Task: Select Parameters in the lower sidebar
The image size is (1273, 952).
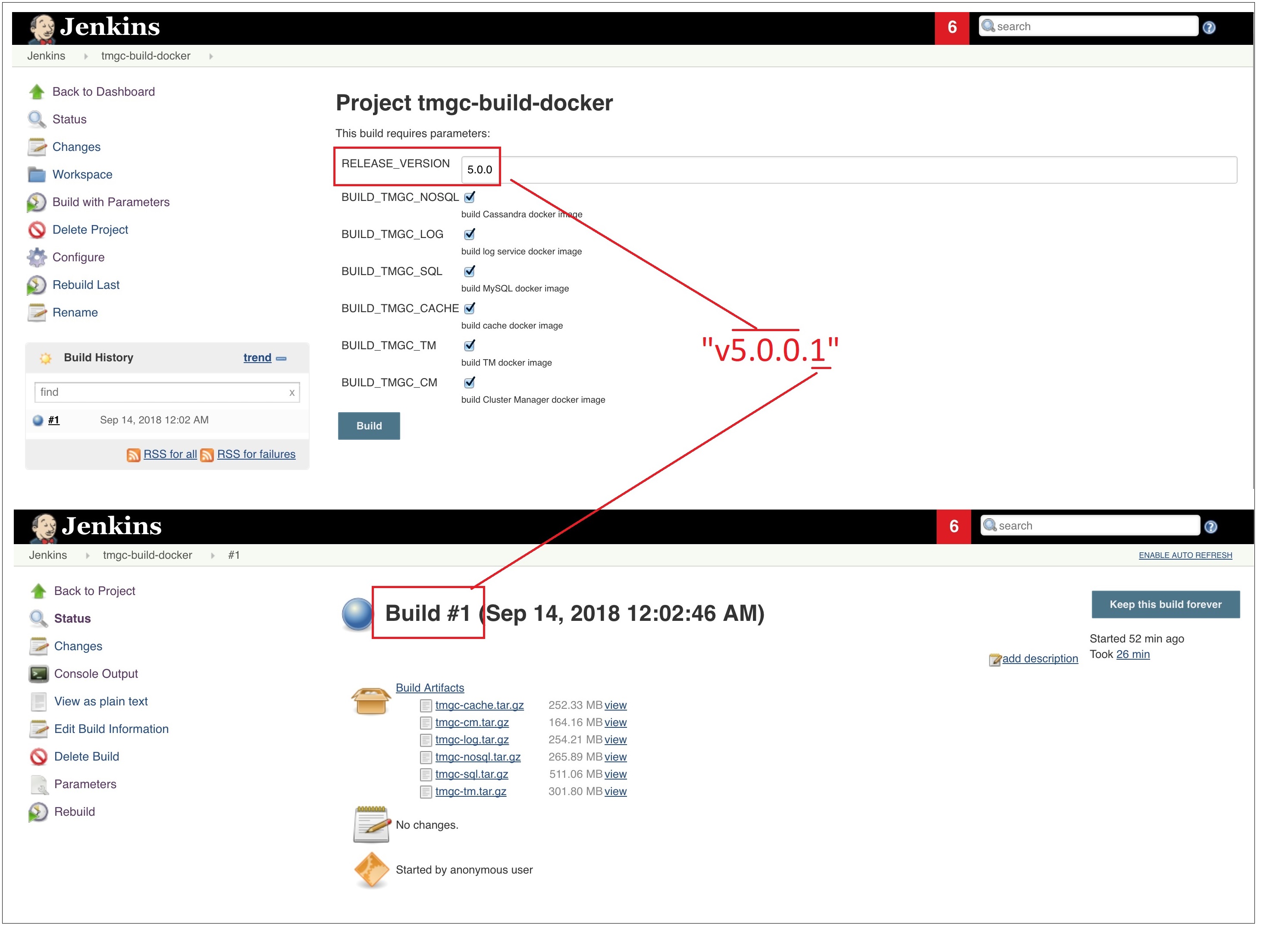Action: pos(85,785)
